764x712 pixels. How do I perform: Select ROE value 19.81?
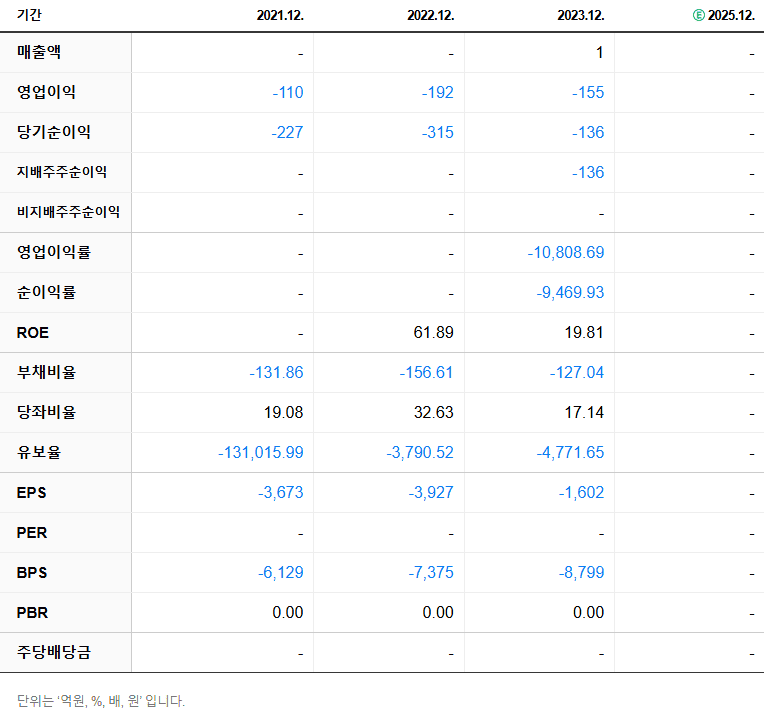pyautogui.click(x=584, y=332)
